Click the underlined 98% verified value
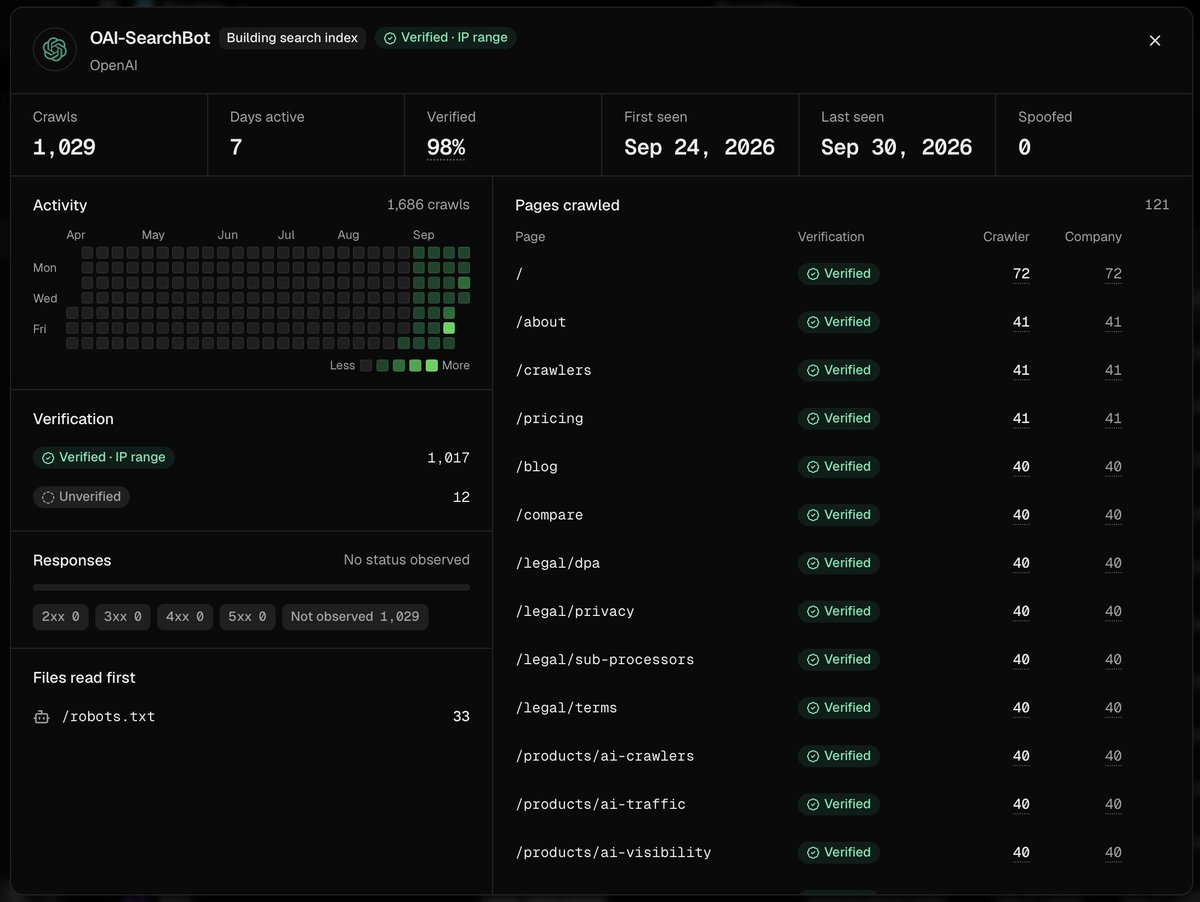 [x=446, y=148]
